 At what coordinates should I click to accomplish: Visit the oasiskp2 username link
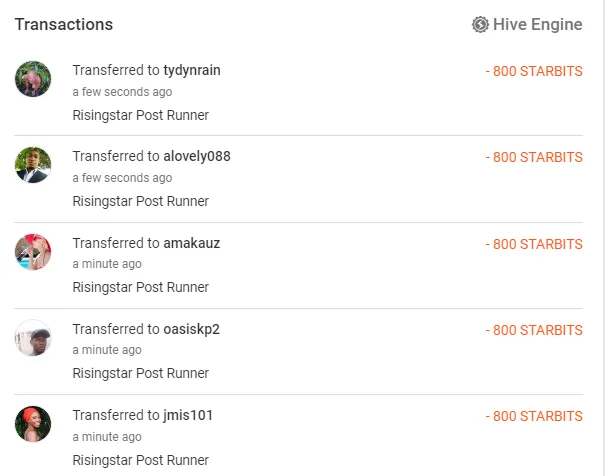point(192,329)
